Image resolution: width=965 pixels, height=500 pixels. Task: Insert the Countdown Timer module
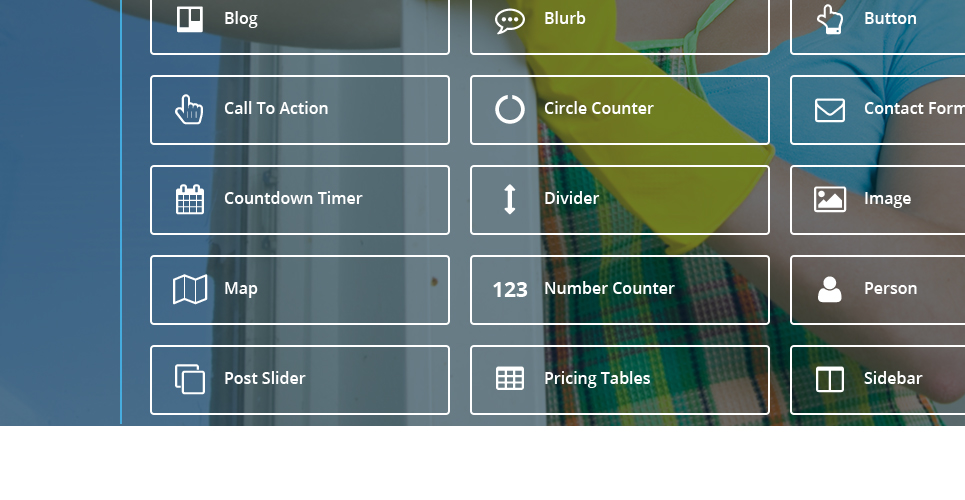pyautogui.click(x=300, y=200)
